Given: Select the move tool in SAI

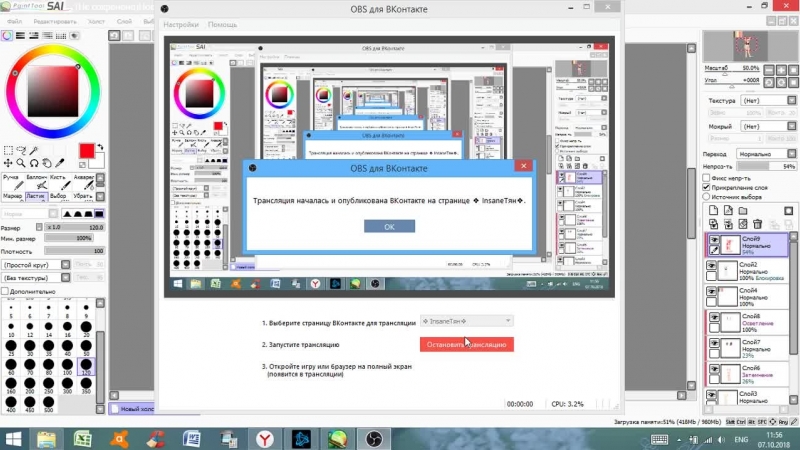Looking at the screenshot, I should [8, 163].
